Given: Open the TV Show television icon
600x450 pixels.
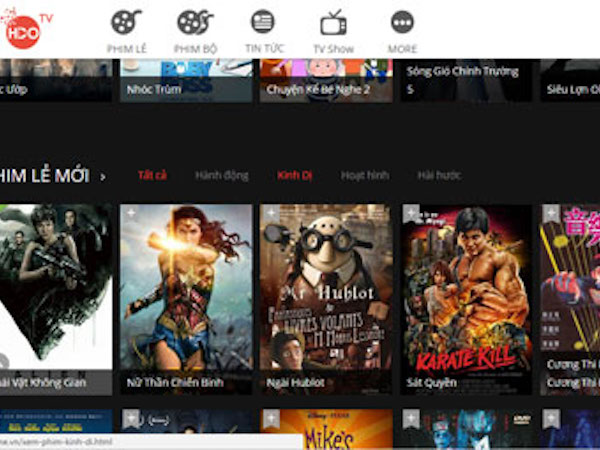Looking at the screenshot, I should (333, 23).
